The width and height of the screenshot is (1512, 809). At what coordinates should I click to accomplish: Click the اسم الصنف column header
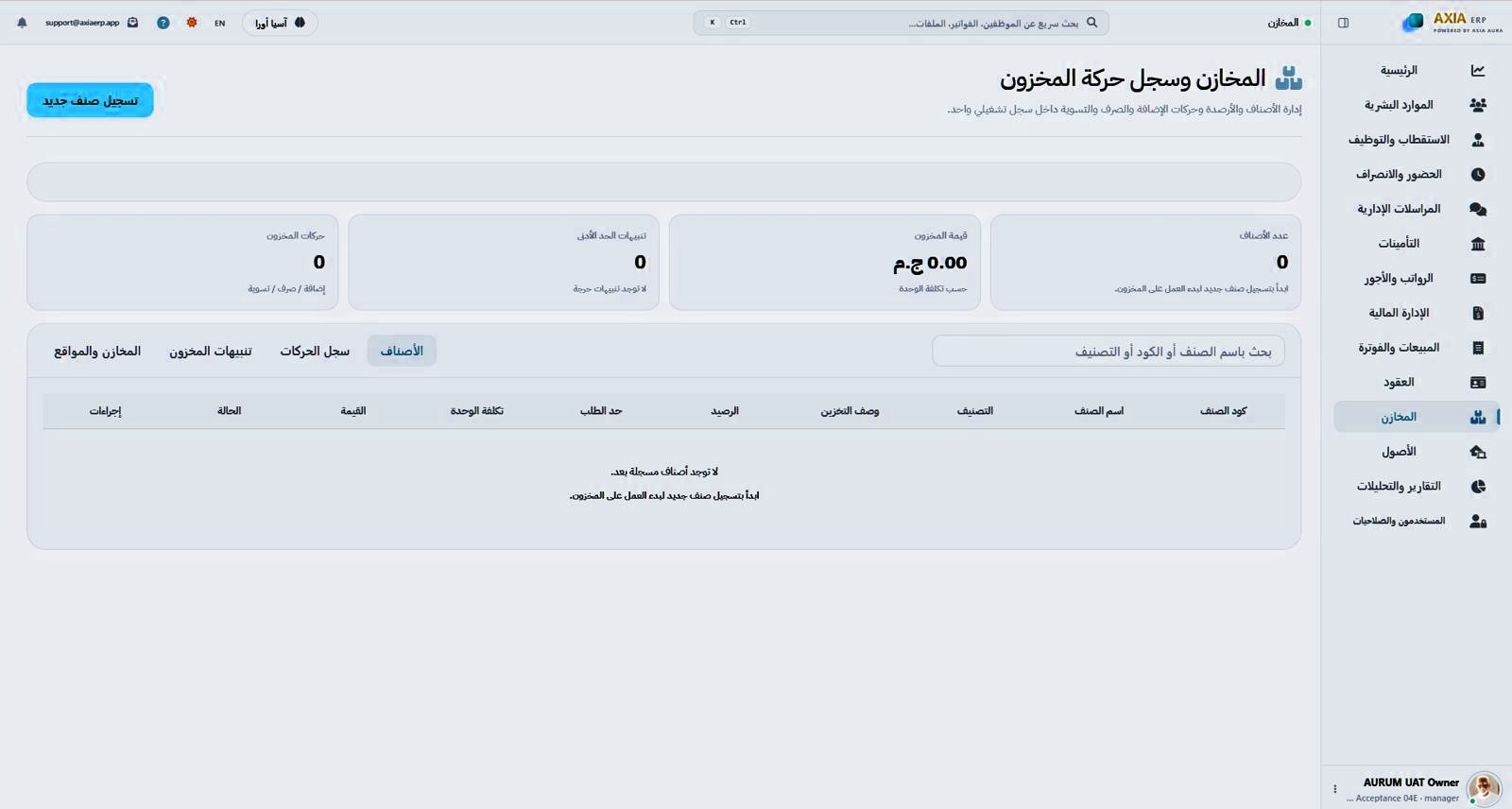[1099, 411]
